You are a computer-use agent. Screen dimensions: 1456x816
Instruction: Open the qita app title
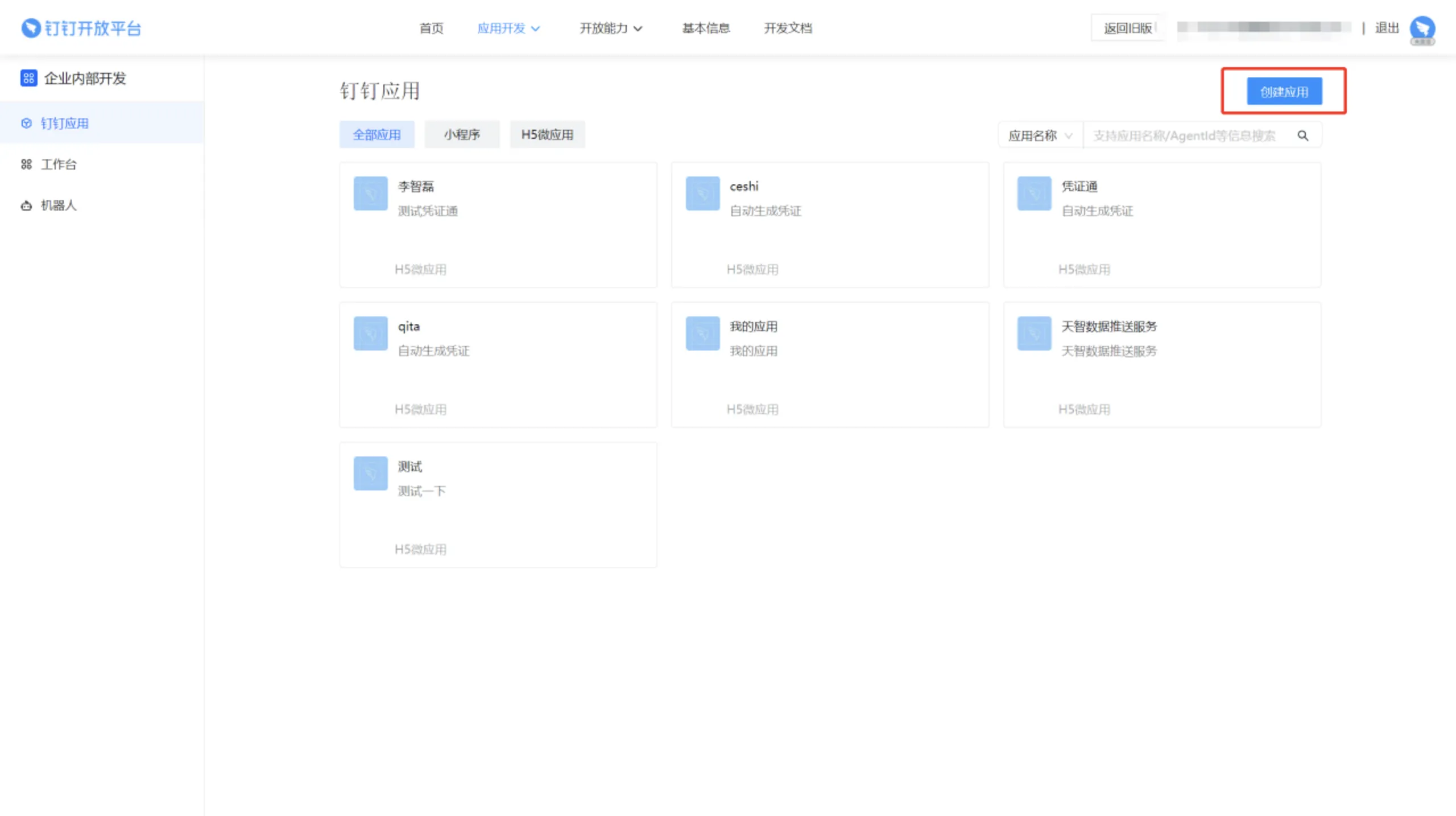pos(408,327)
